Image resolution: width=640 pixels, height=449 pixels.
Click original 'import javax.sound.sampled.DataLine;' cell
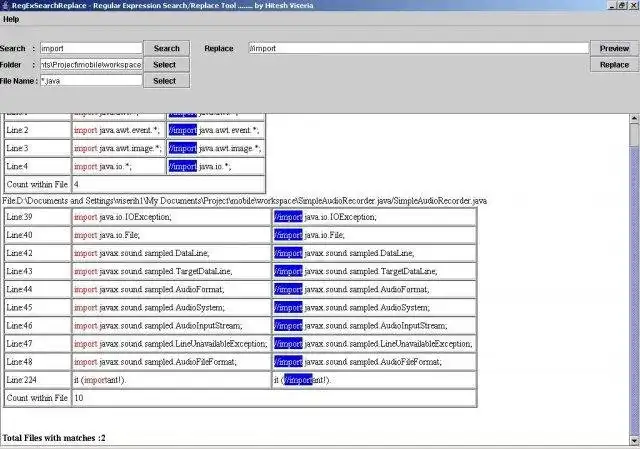tap(171, 253)
